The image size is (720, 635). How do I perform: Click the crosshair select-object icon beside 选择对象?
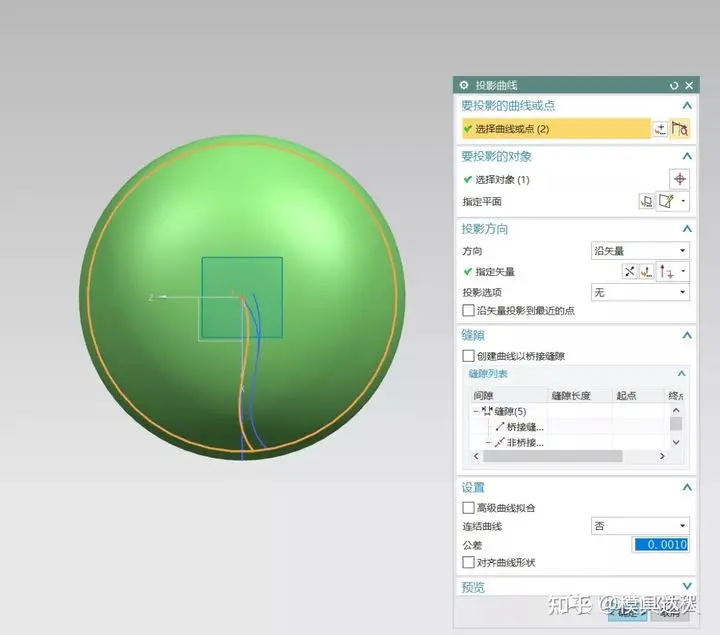[680, 179]
